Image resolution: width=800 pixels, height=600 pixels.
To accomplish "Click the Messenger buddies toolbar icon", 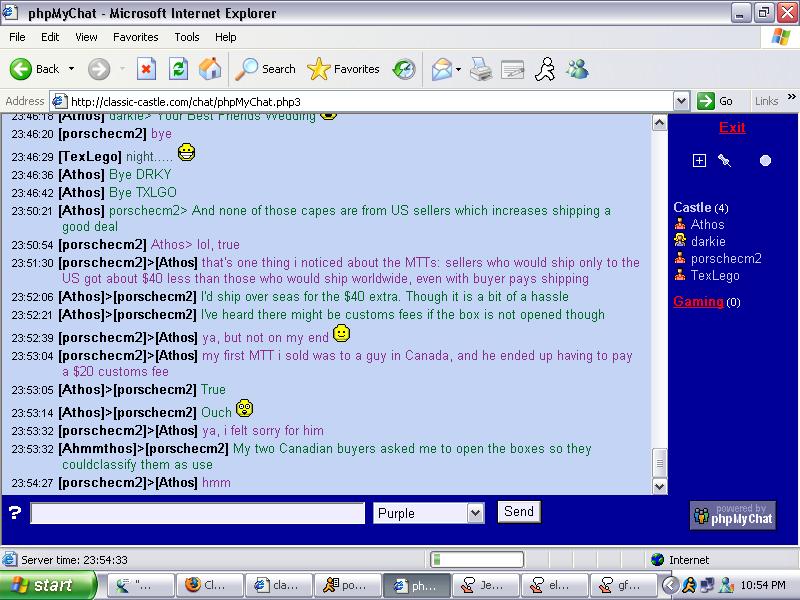I will pos(578,69).
